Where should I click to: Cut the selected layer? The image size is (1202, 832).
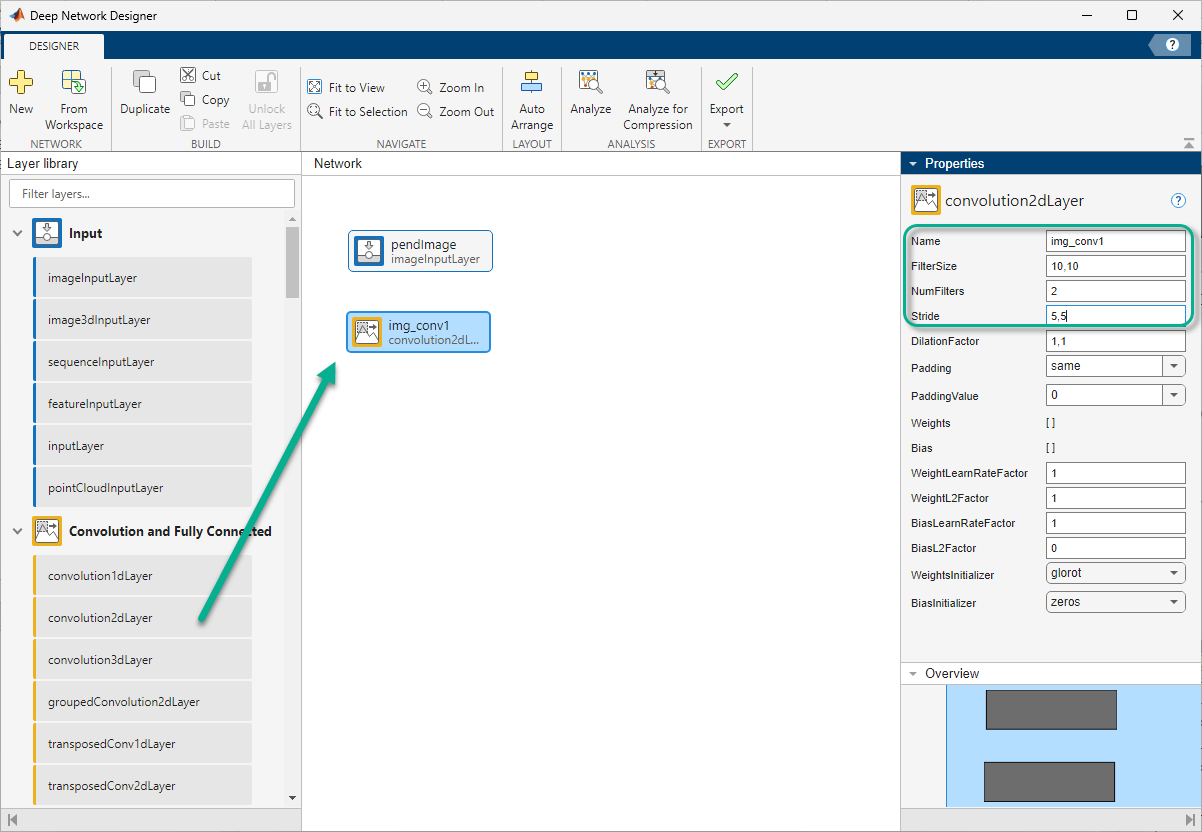[x=201, y=75]
